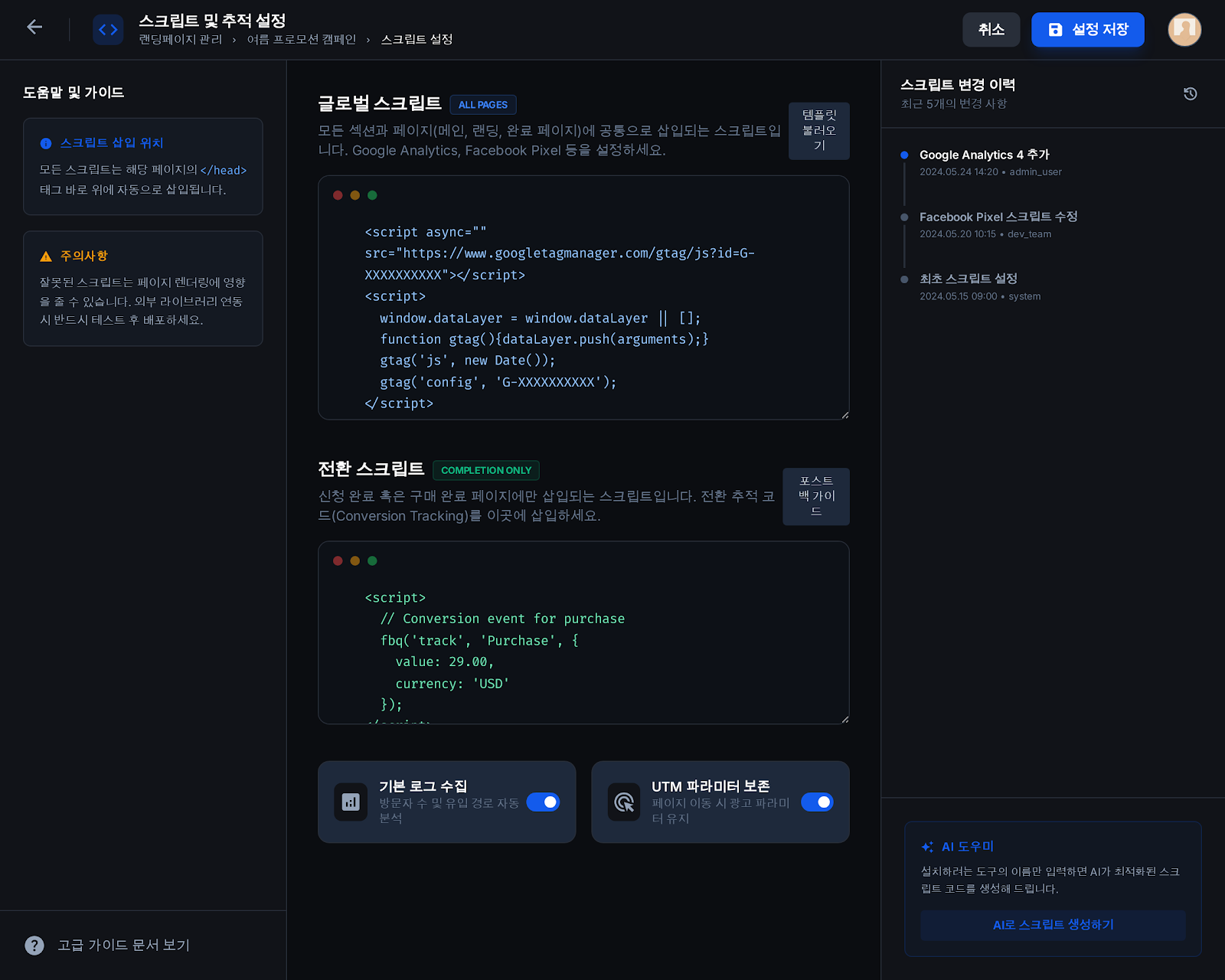Viewport: 1225px width, 980px height.
Task: Click the code brackets icon in header
Action: point(108,30)
